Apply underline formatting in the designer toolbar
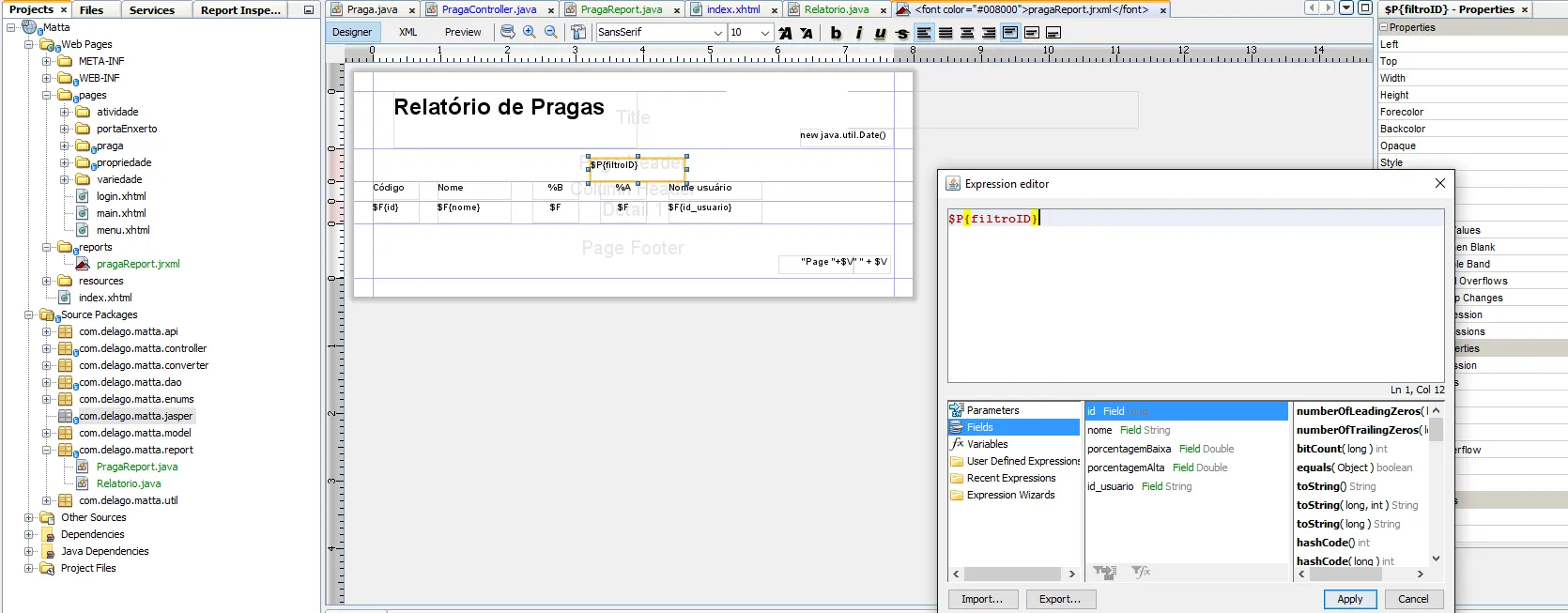1568x613 pixels. tap(880, 33)
